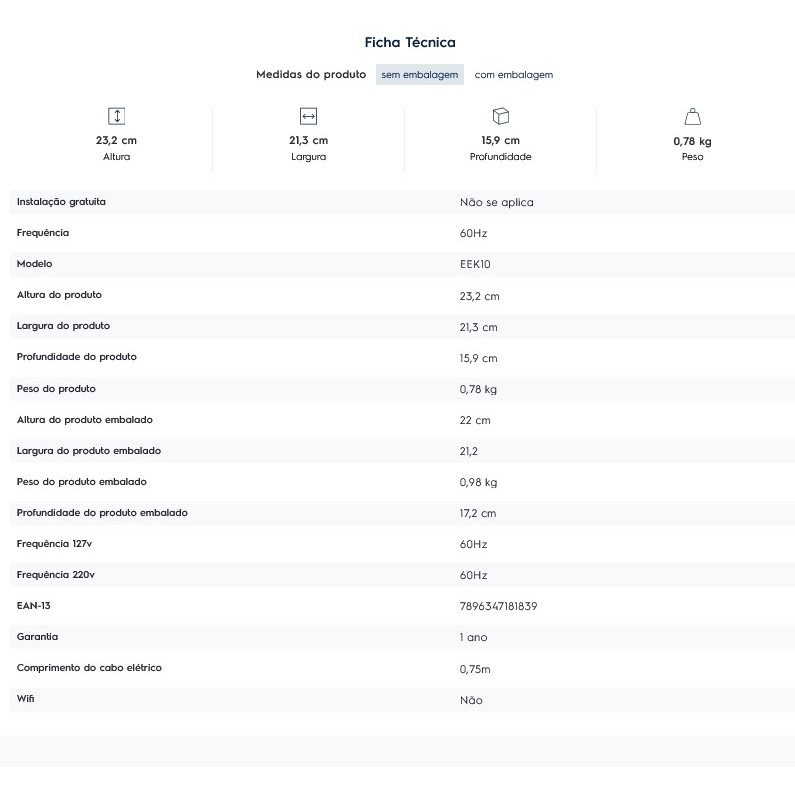Screen dimensions: 795x795
Task: Click the 23,2 cm Altura measurement
Action: point(116,141)
